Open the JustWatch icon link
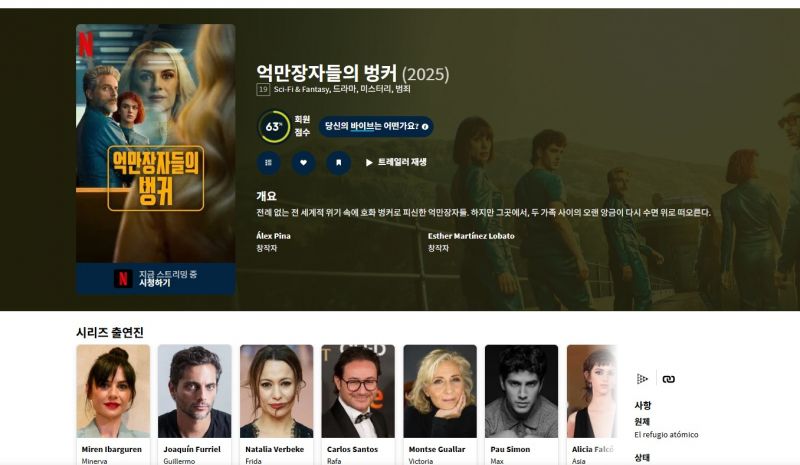Screen dimensions: 800x465 click(x=642, y=379)
